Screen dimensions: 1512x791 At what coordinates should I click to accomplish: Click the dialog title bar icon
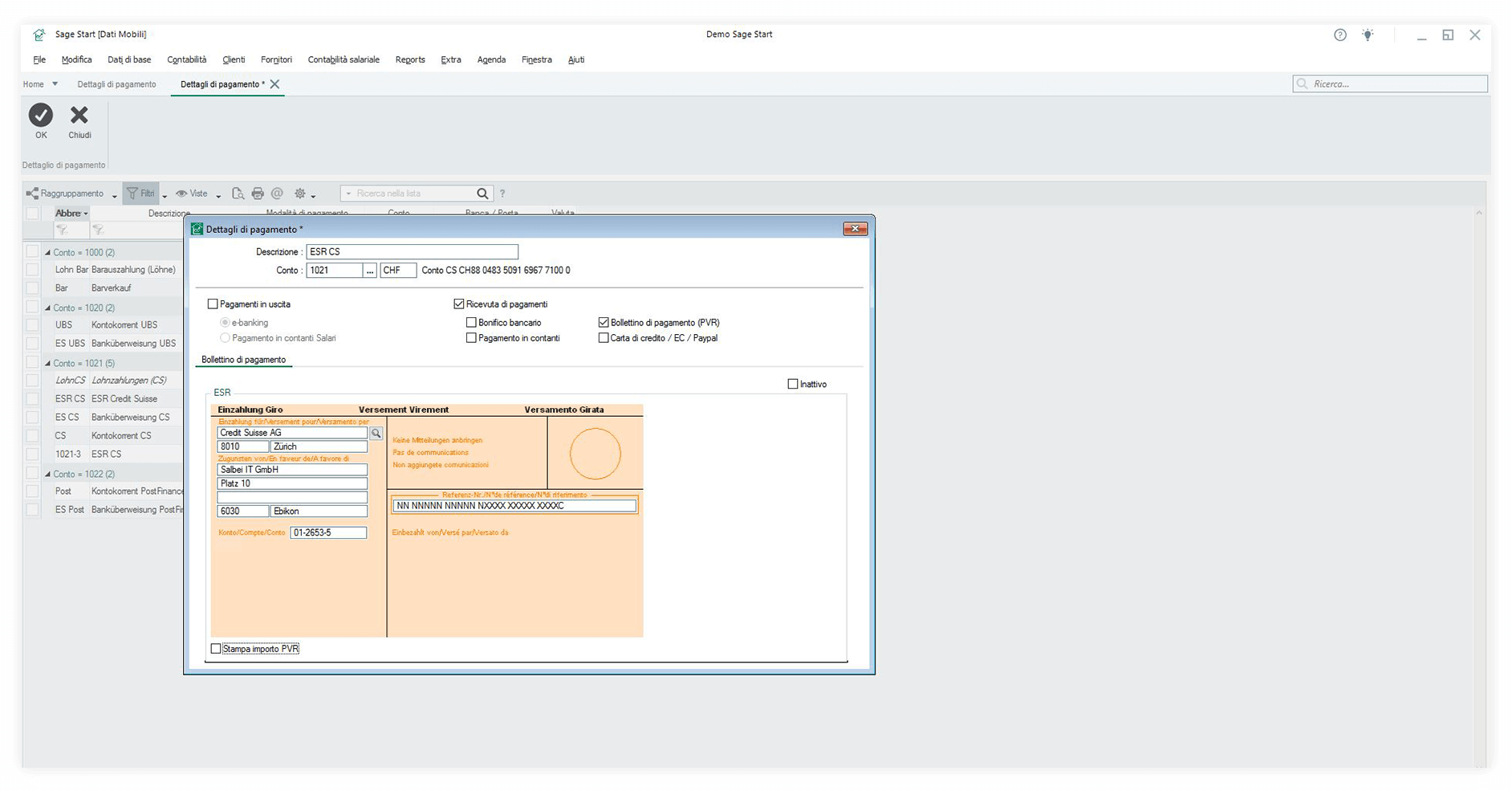click(197, 229)
